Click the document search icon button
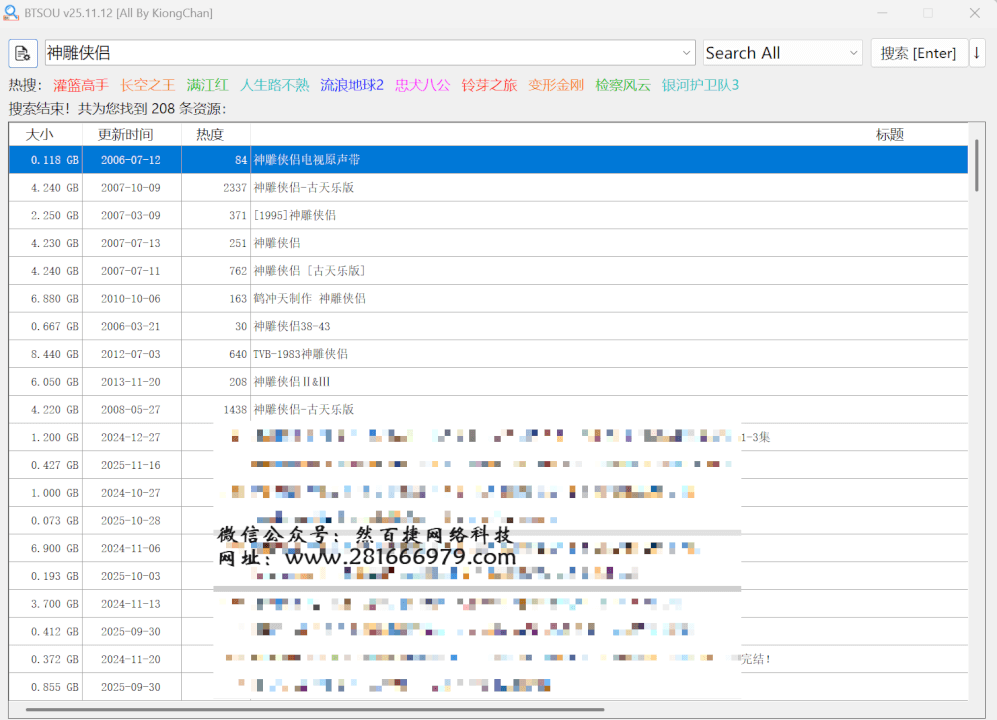The height and width of the screenshot is (720, 997). (23, 53)
